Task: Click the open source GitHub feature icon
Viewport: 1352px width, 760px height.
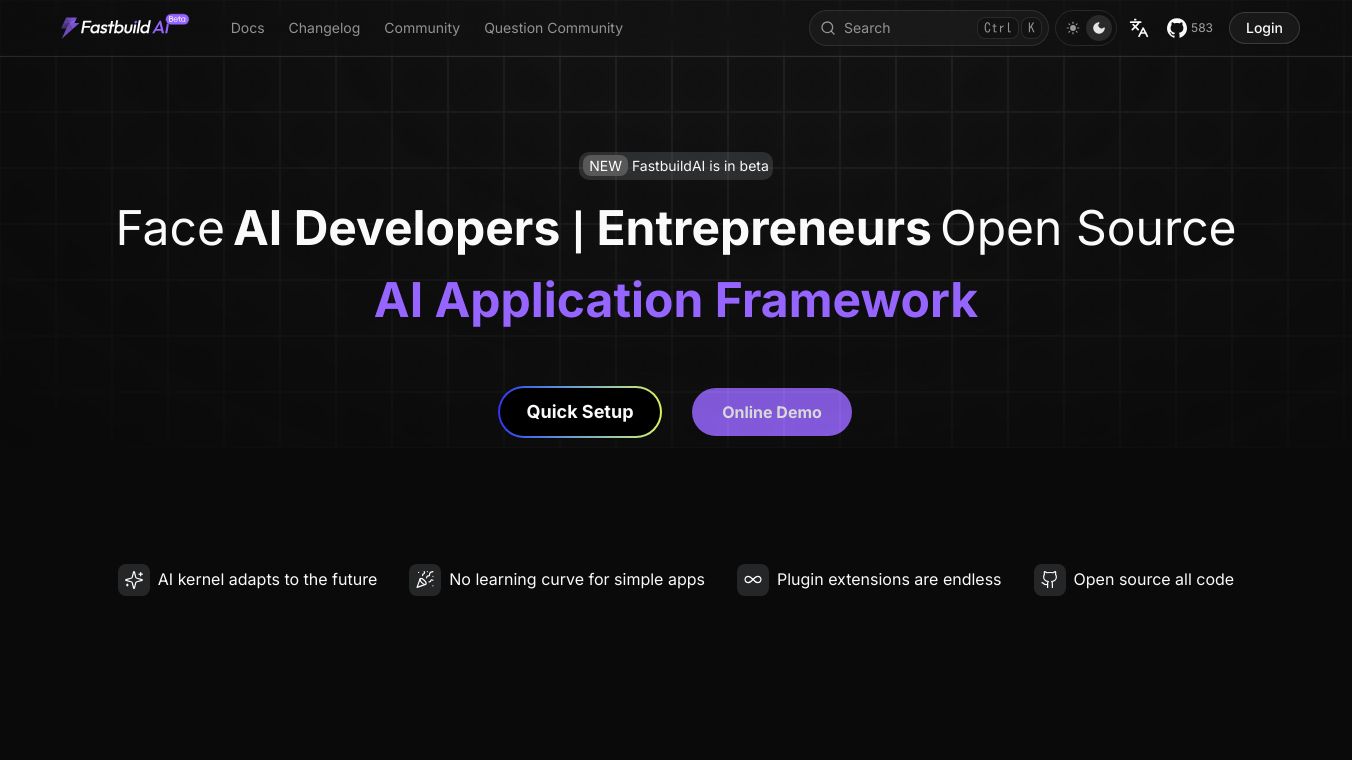Action: 1050,580
